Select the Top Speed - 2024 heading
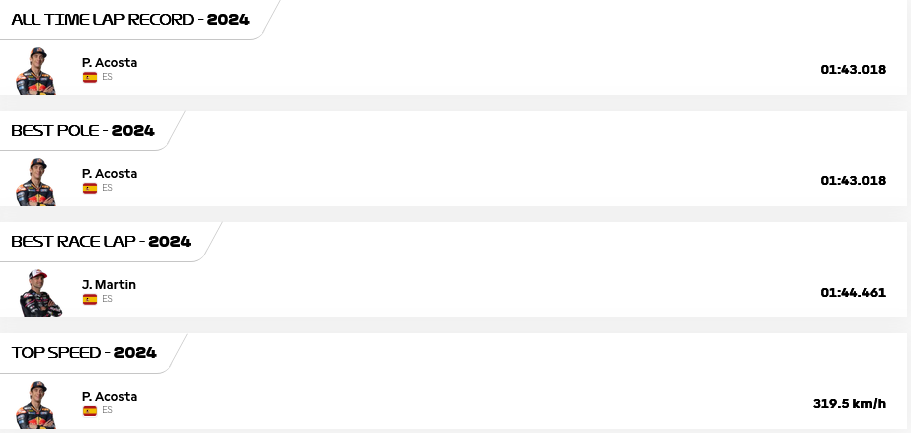 point(84,353)
